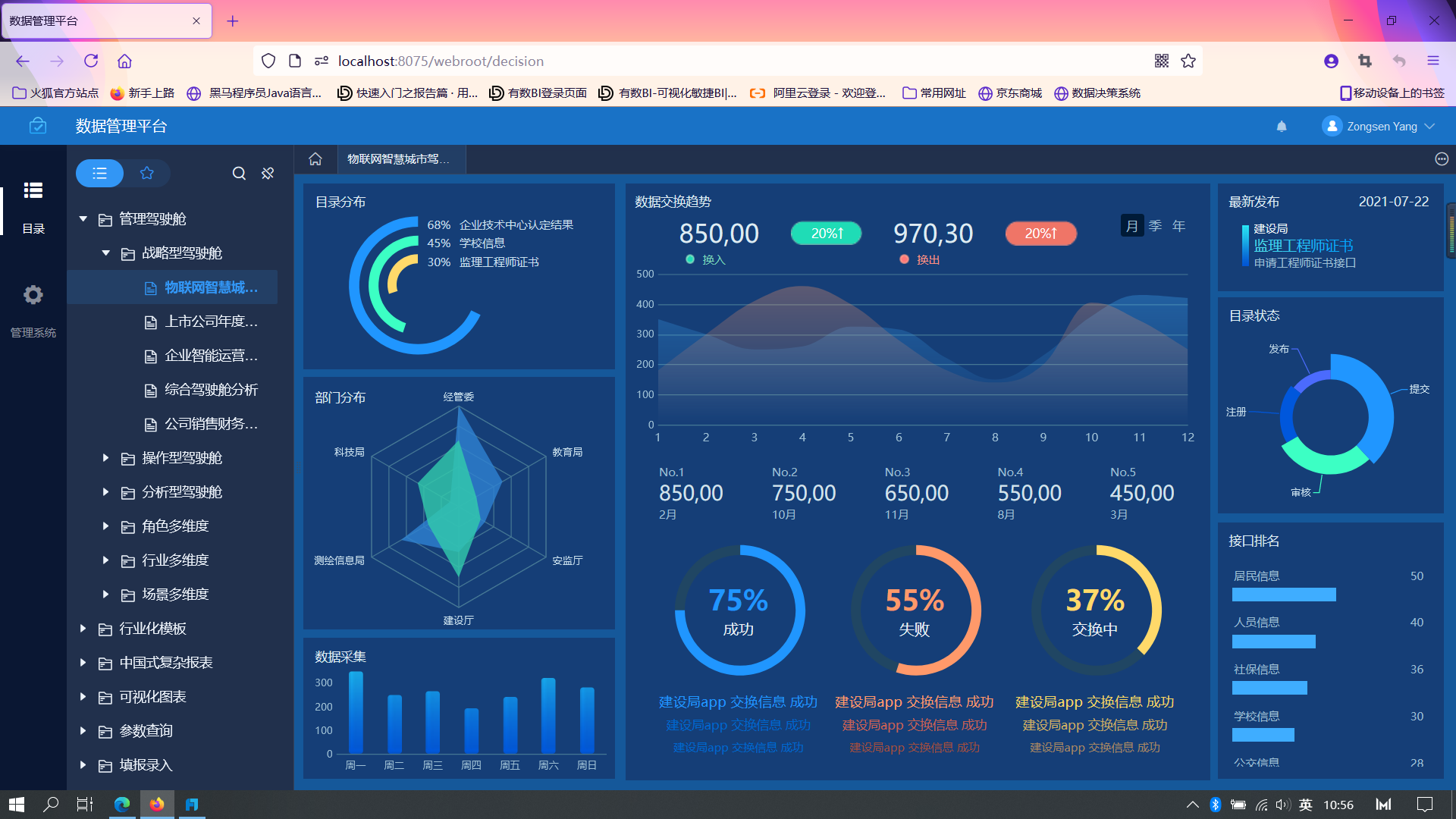1456x819 pixels.
Task: Bookmark this page with star icon
Action: point(1188,61)
